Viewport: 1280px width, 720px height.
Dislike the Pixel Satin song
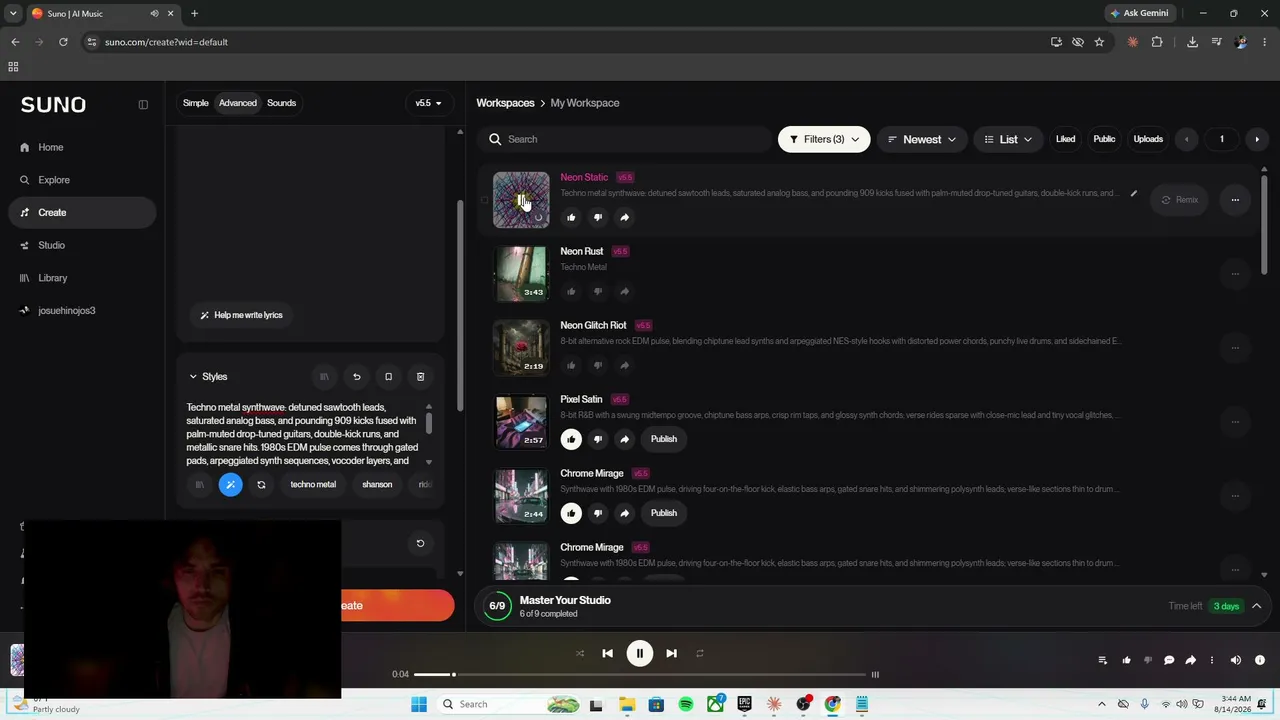(x=598, y=439)
